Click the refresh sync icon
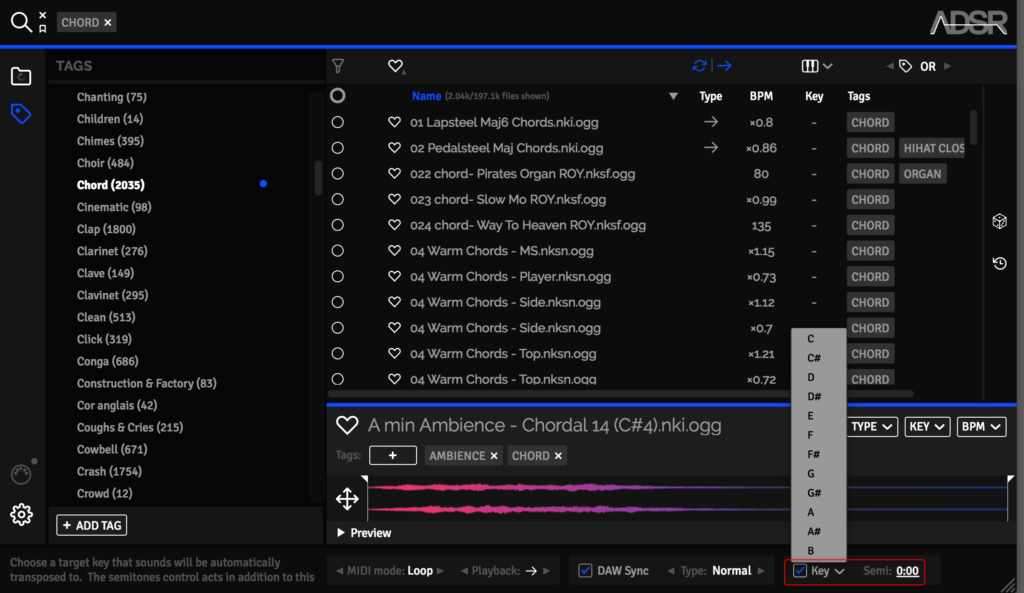 [x=700, y=66]
